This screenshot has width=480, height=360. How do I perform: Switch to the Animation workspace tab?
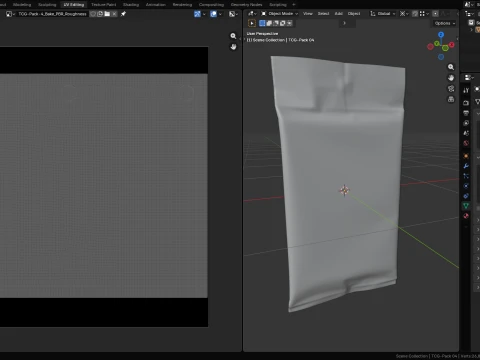156,5
